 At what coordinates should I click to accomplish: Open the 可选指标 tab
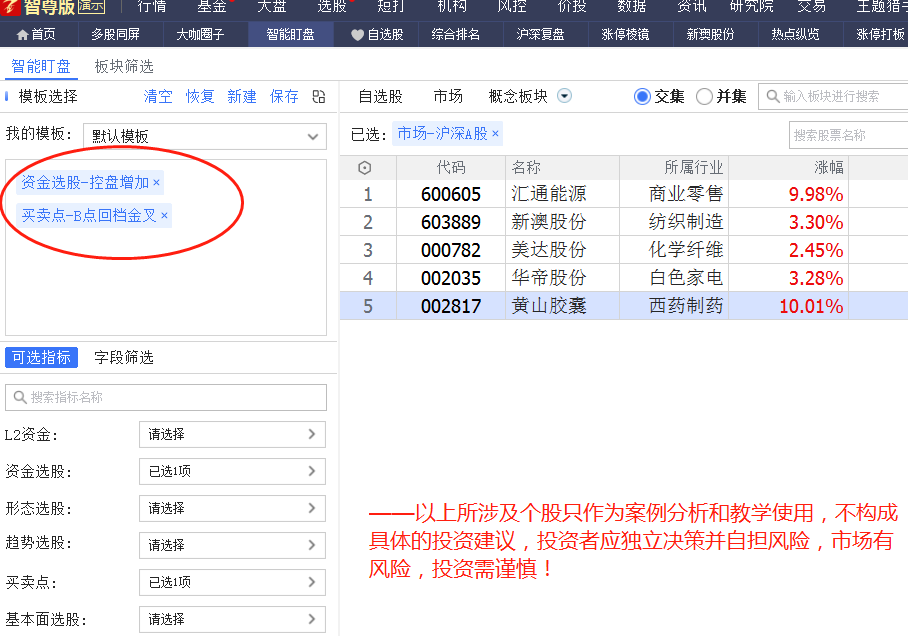coord(41,357)
